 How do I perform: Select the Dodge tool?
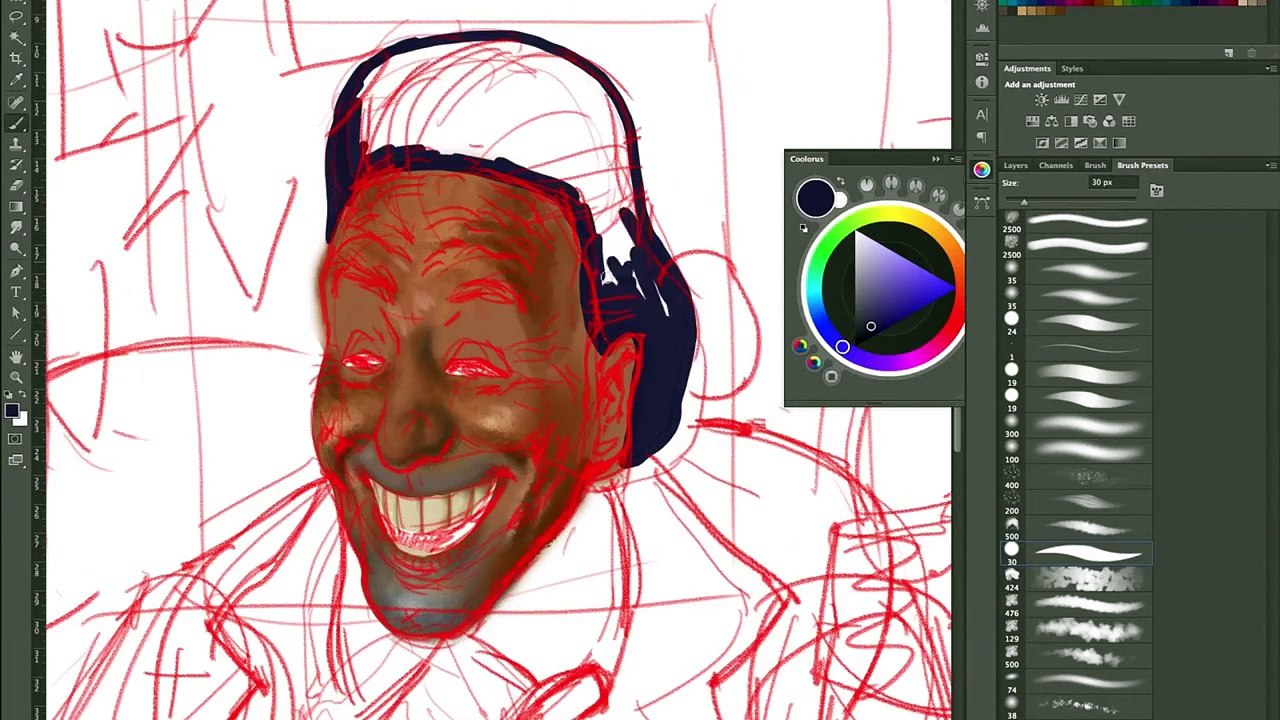pyautogui.click(x=16, y=249)
